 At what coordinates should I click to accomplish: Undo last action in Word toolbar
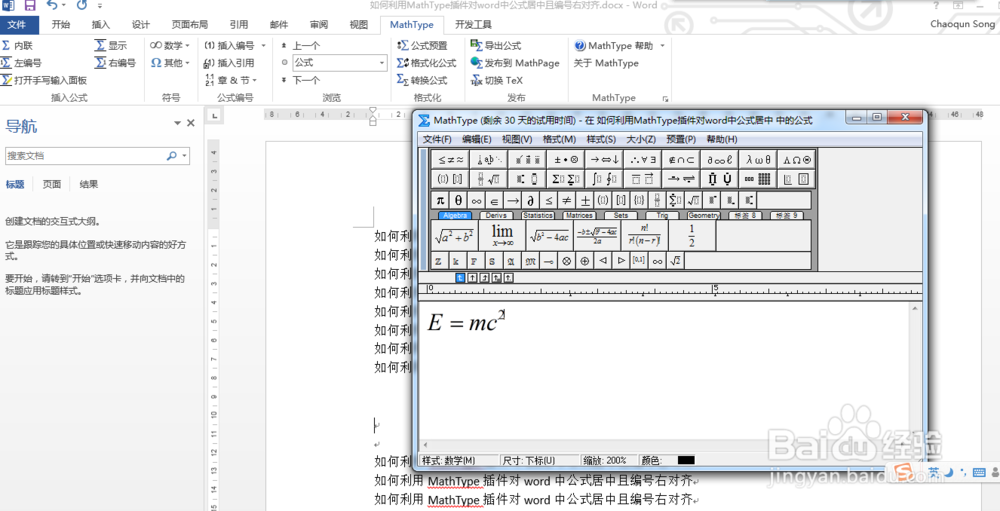(52, 6)
